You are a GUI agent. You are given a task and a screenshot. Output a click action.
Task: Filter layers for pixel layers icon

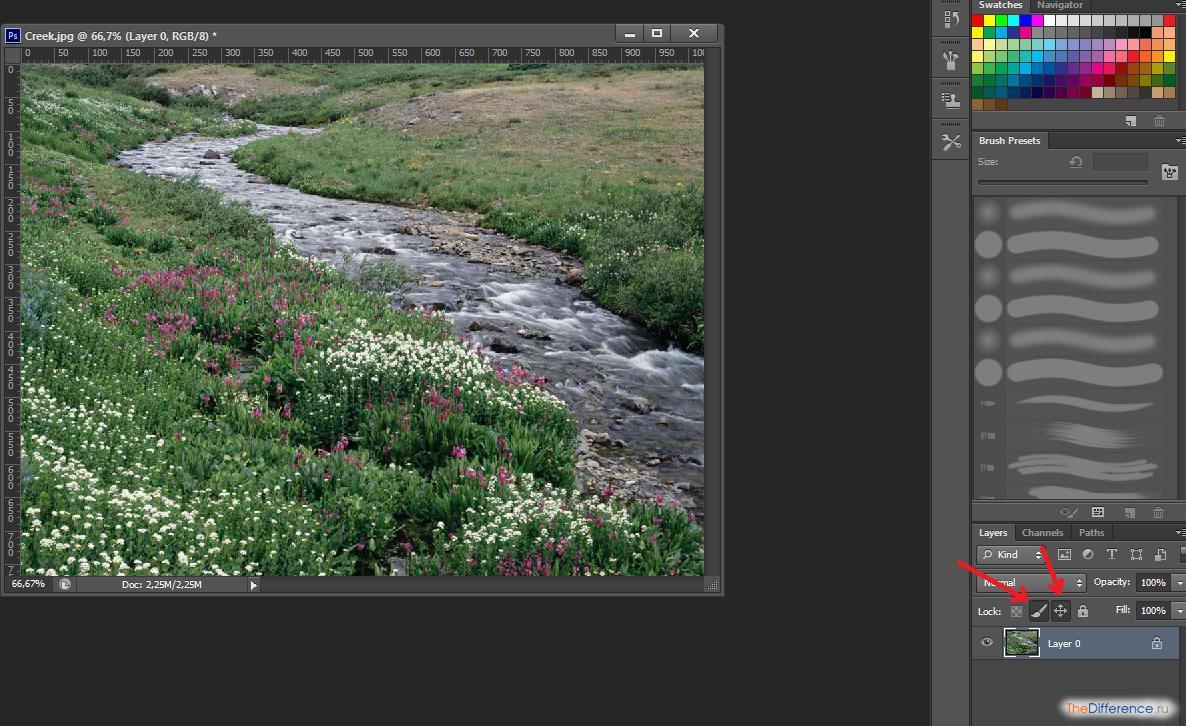[1064, 555]
